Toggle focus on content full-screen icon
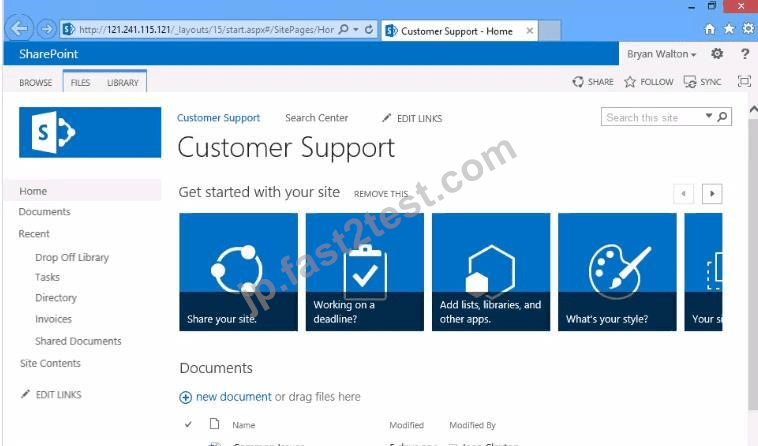The height and width of the screenshot is (446, 758). point(744,81)
